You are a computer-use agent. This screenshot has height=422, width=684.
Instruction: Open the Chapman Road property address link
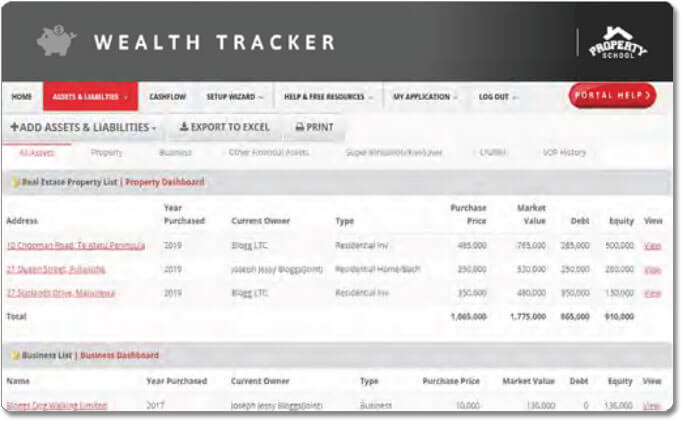point(76,245)
